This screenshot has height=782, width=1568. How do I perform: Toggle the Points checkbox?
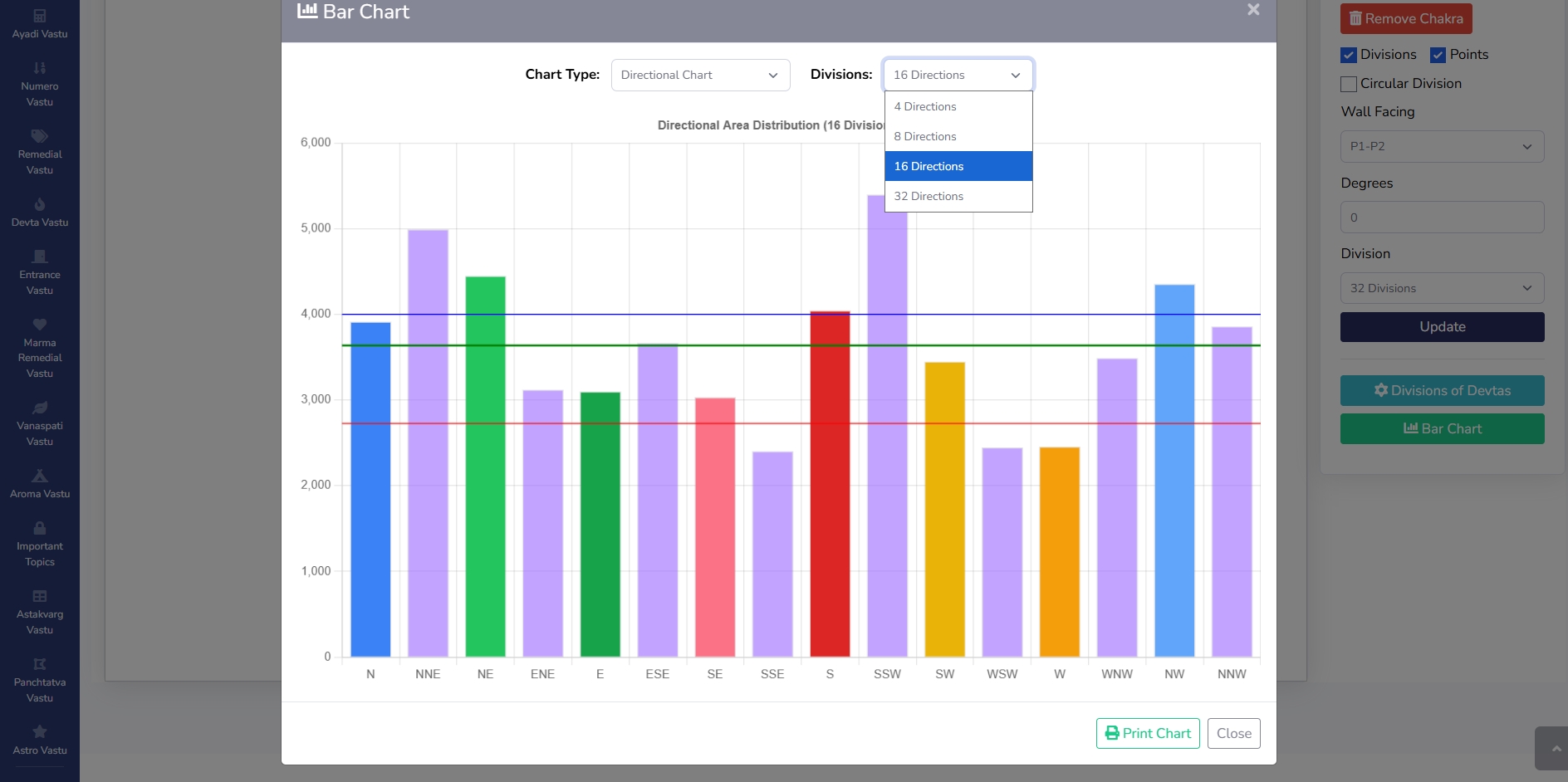pos(1438,56)
